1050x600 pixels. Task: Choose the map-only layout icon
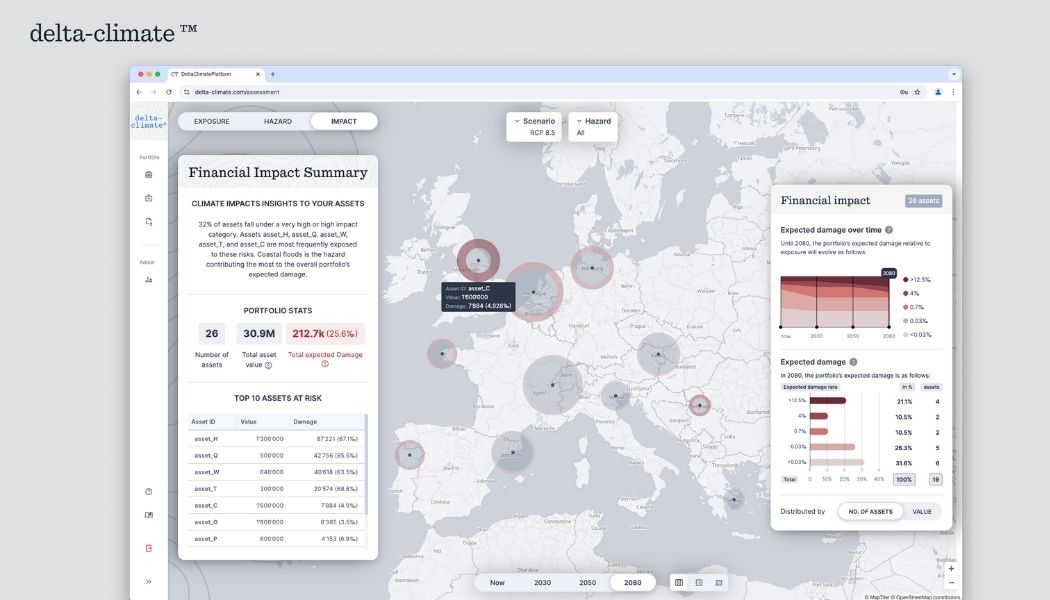point(719,583)
